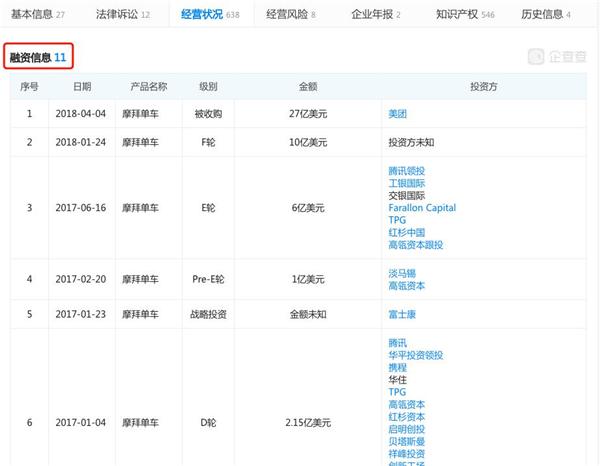600x466 pixels.
Task: Open the 淡马锡 investor link
Action: [402, 273]
